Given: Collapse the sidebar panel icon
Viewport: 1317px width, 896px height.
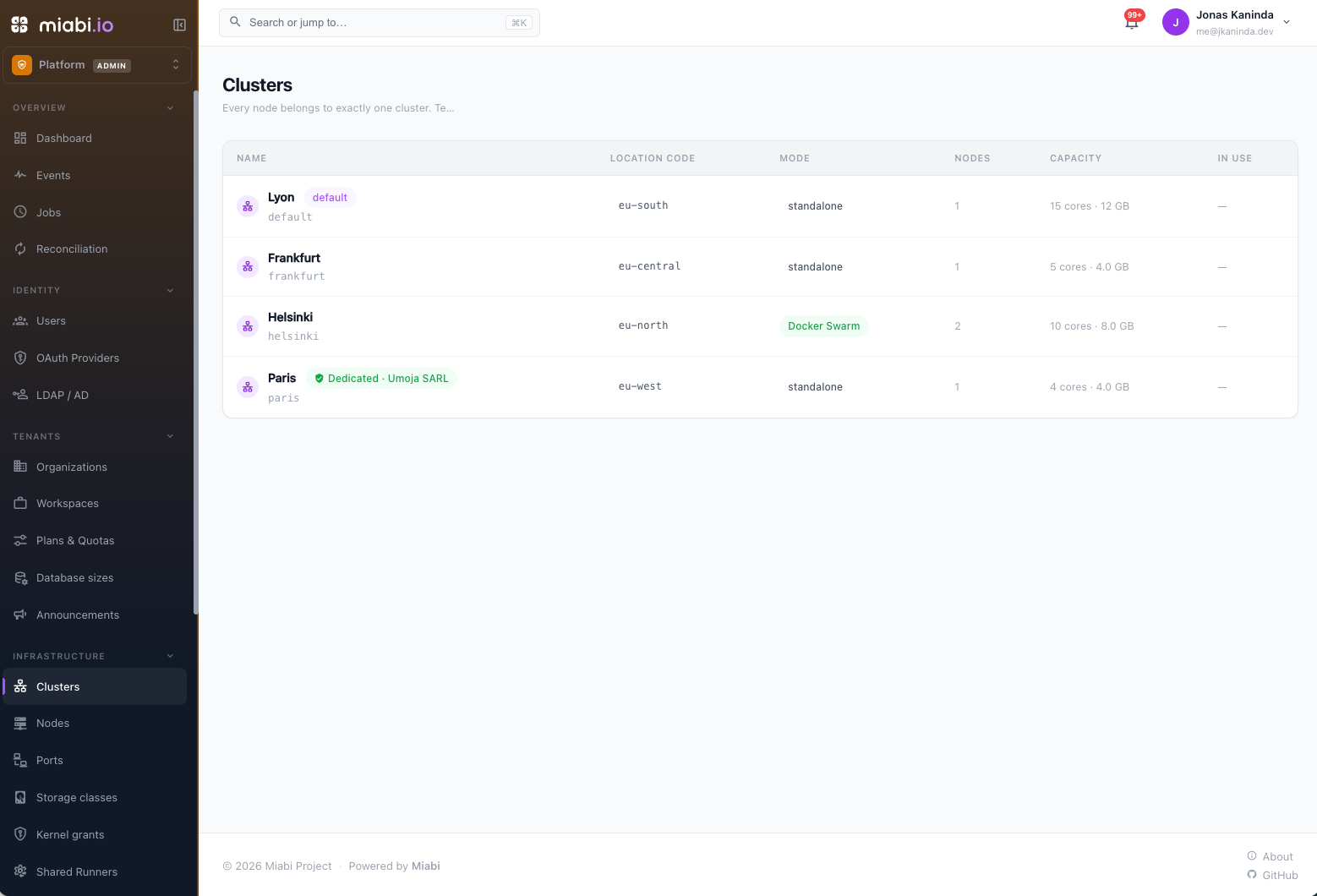Looking at the screenshot, I should 179,25.
